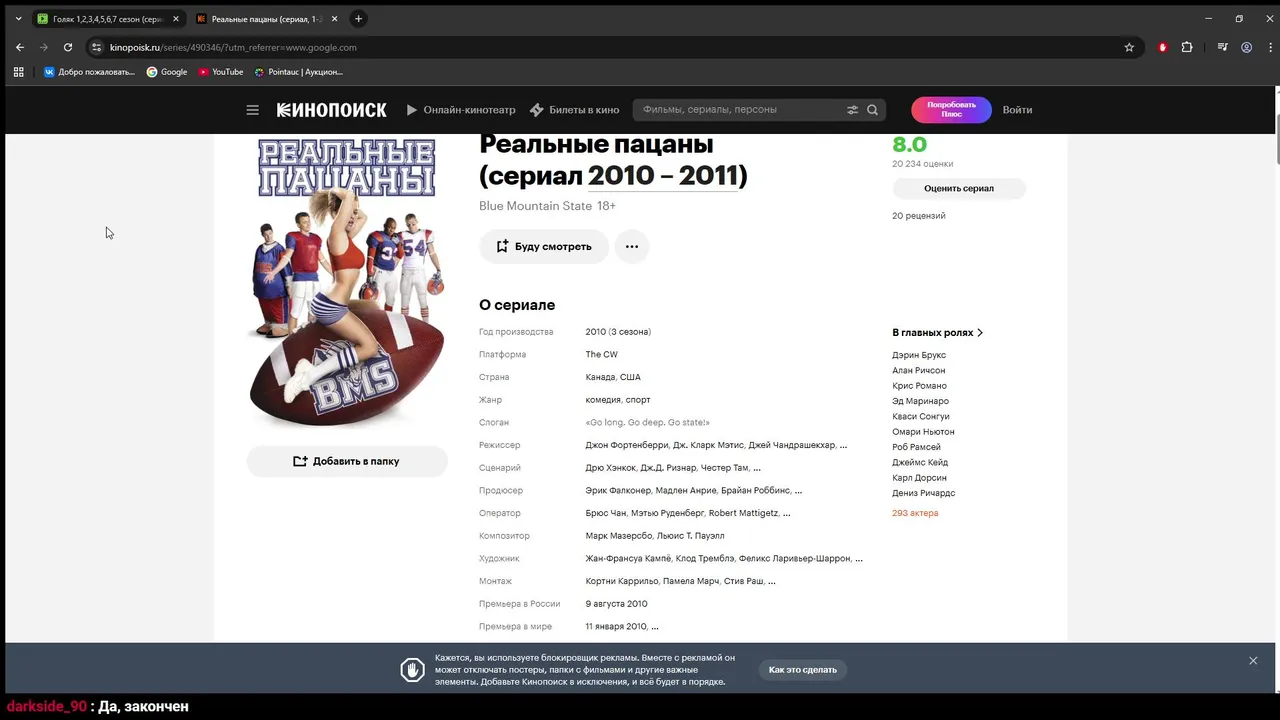Open Билеты в кино section
1280x720 pixels.
pos(574,110)
